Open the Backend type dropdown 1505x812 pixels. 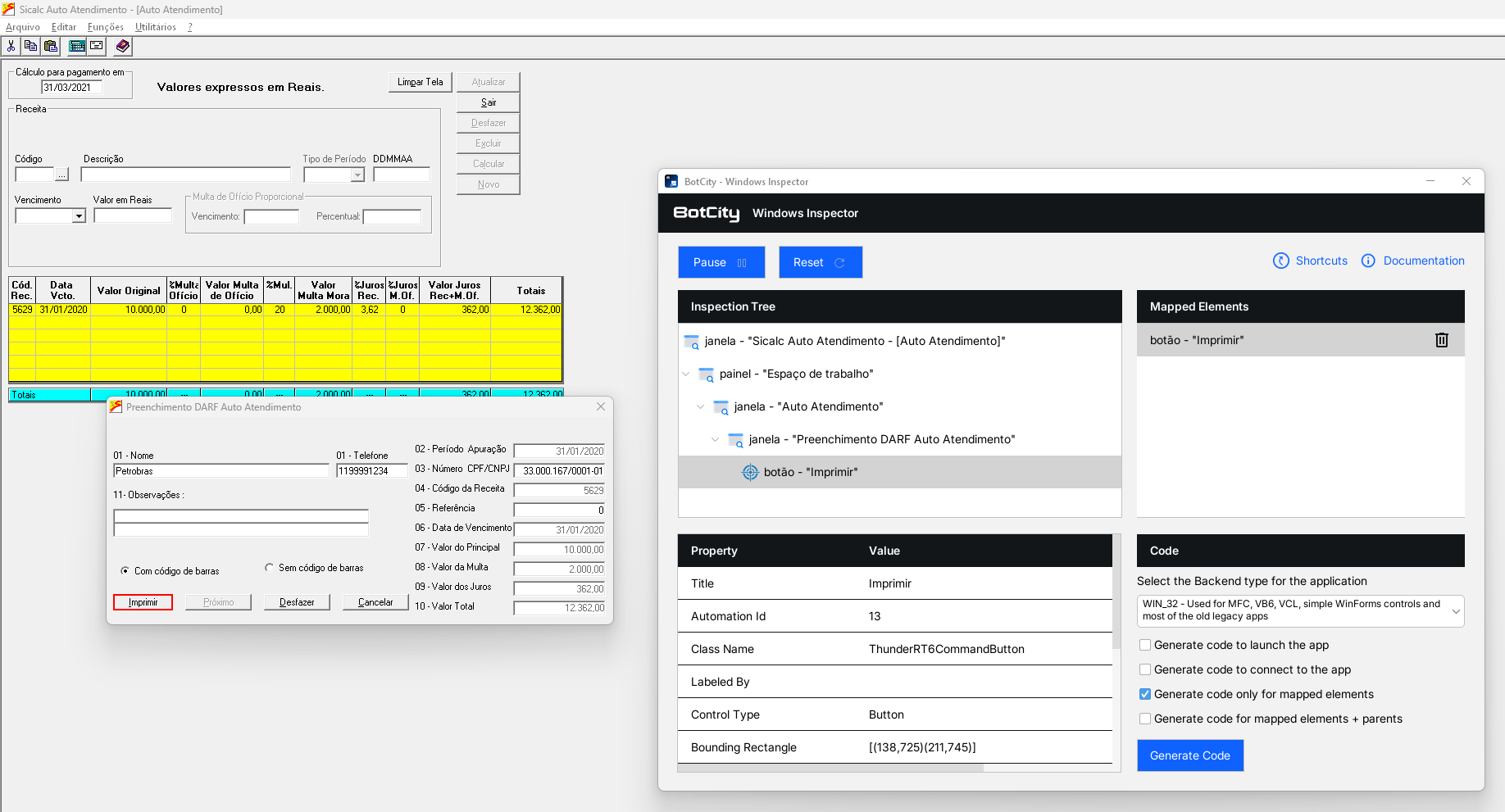1300,610
